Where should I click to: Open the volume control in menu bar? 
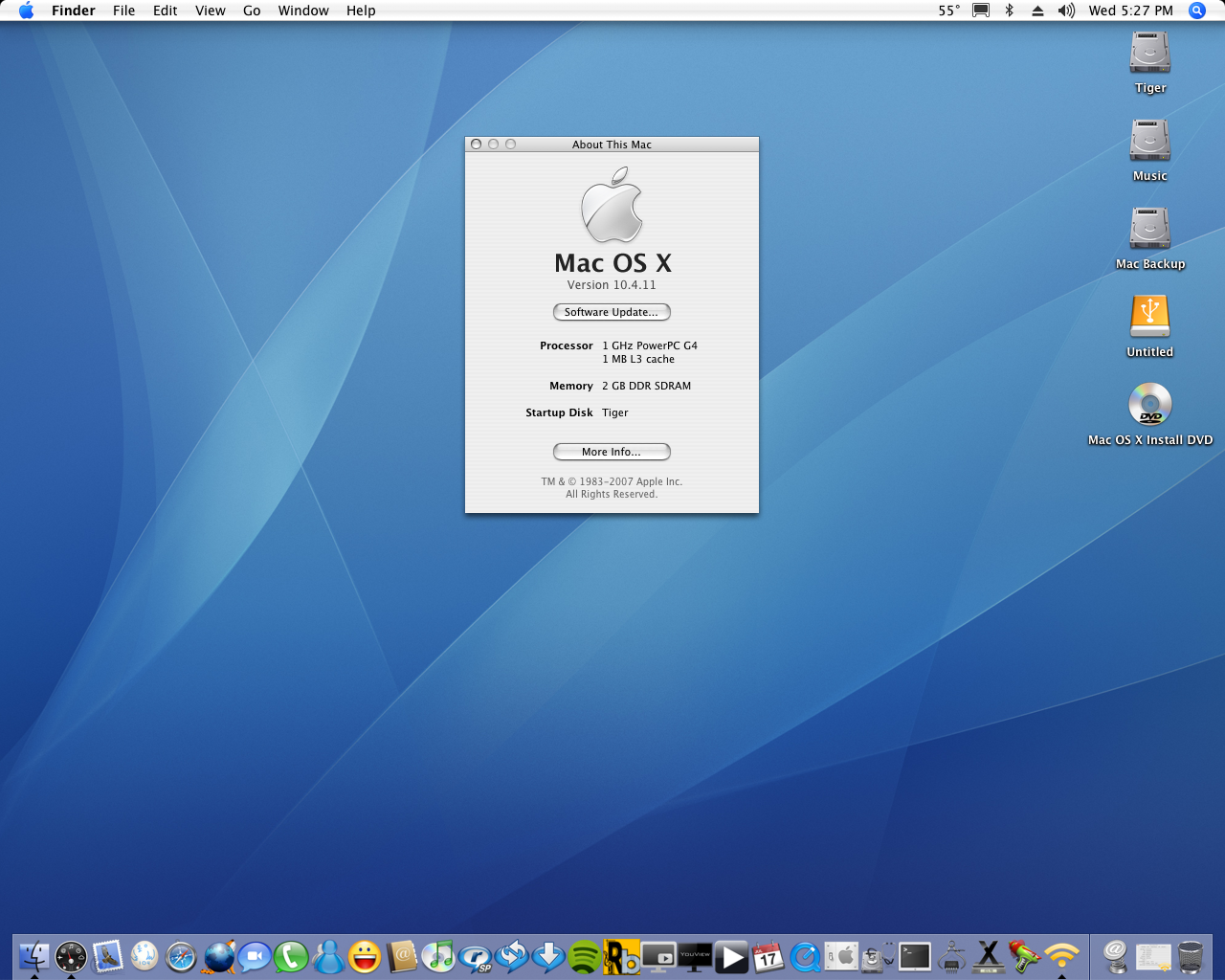coord(1066,11)
